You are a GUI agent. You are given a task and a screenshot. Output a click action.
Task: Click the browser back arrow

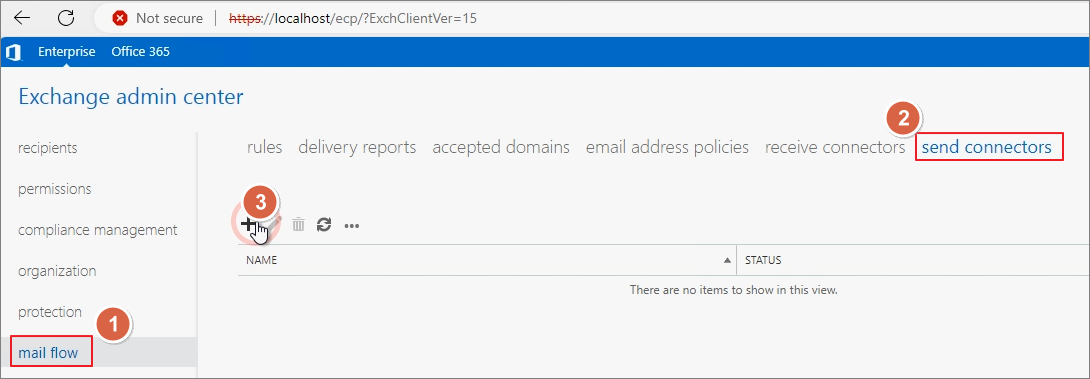point(22,19)
